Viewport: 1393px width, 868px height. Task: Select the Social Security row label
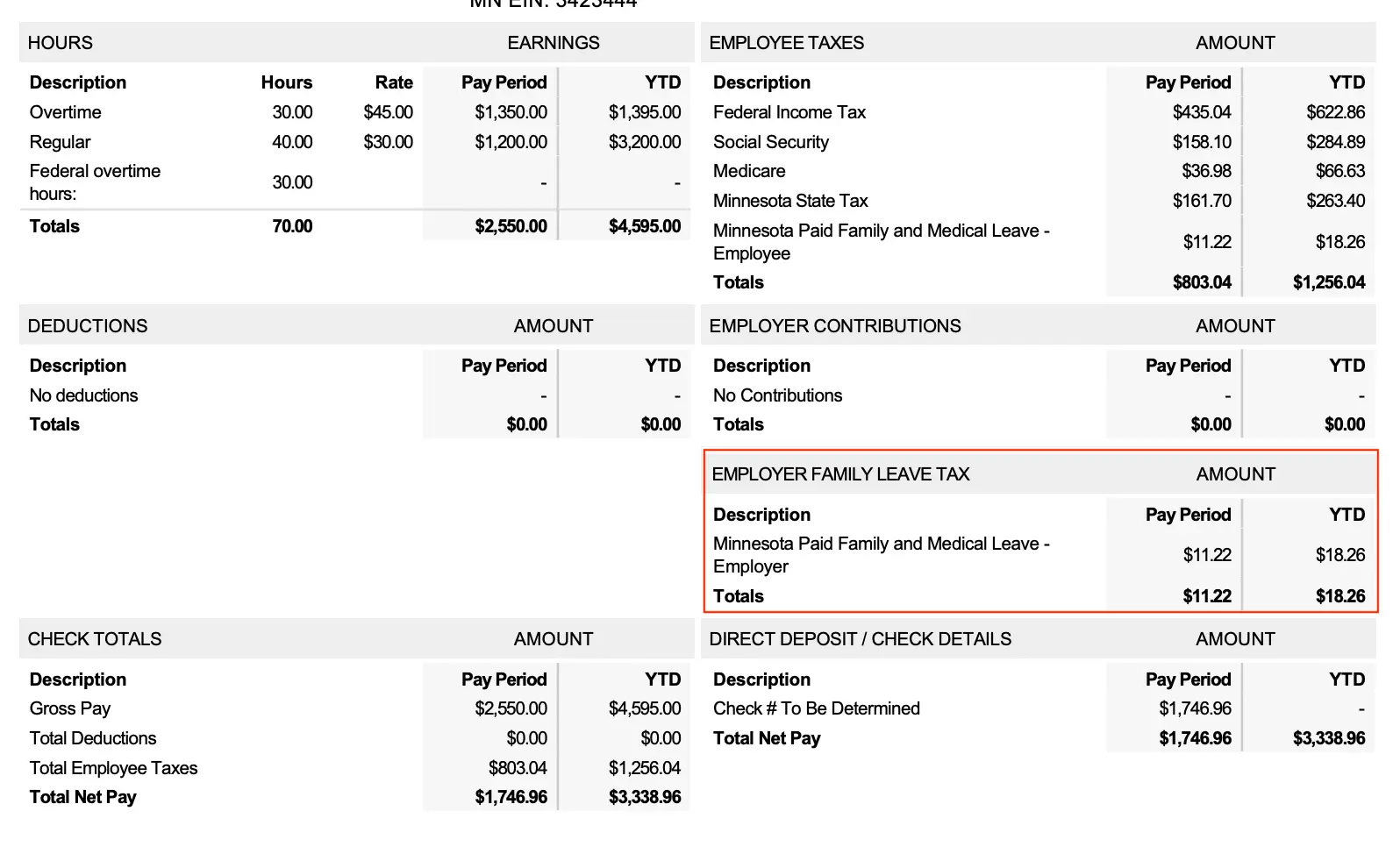point(770,142)
